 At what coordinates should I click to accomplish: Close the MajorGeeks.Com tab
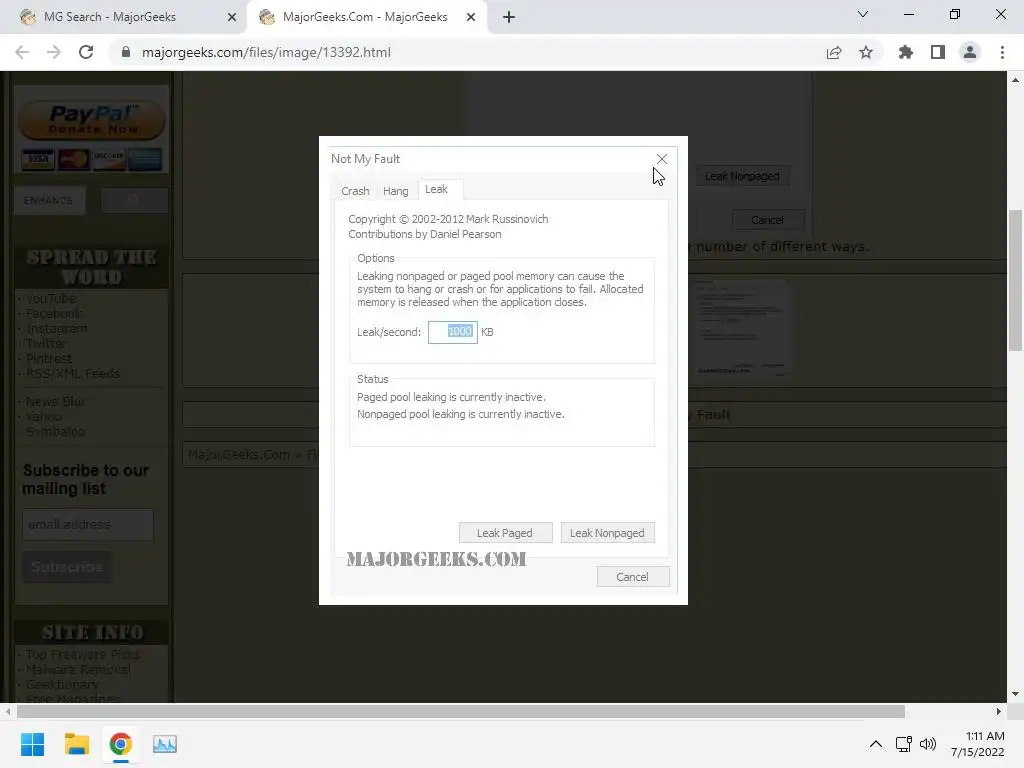click(471, 17)
